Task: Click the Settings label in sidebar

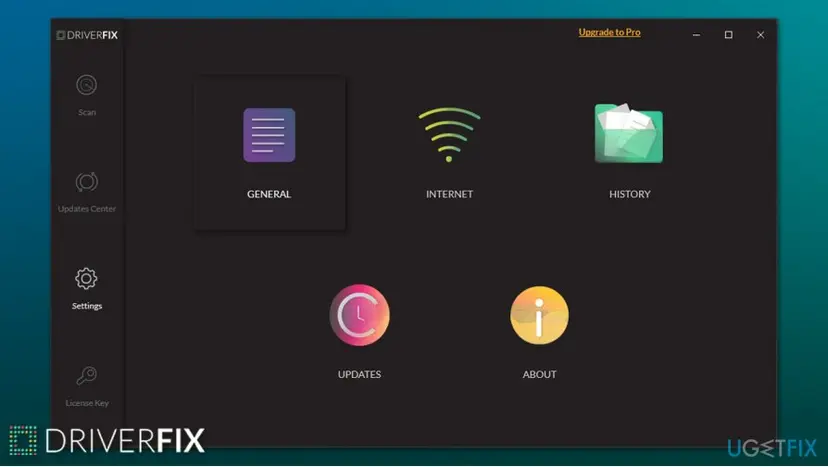Action: tap(87, 306)
